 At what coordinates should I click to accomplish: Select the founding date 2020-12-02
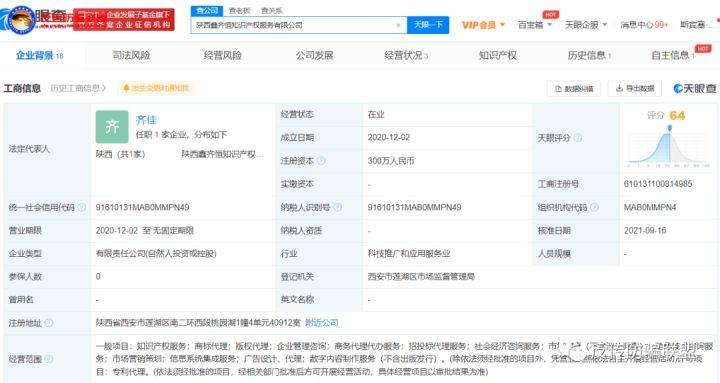pyautogui.click(x=388, y=137)
